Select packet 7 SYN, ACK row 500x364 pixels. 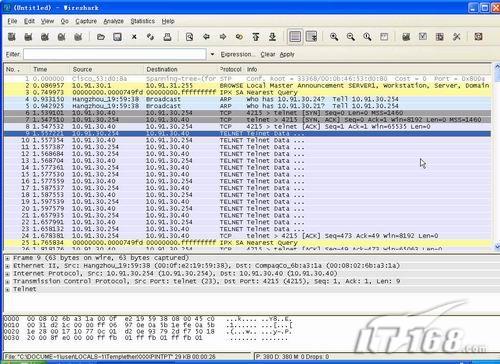click(248, 120)
